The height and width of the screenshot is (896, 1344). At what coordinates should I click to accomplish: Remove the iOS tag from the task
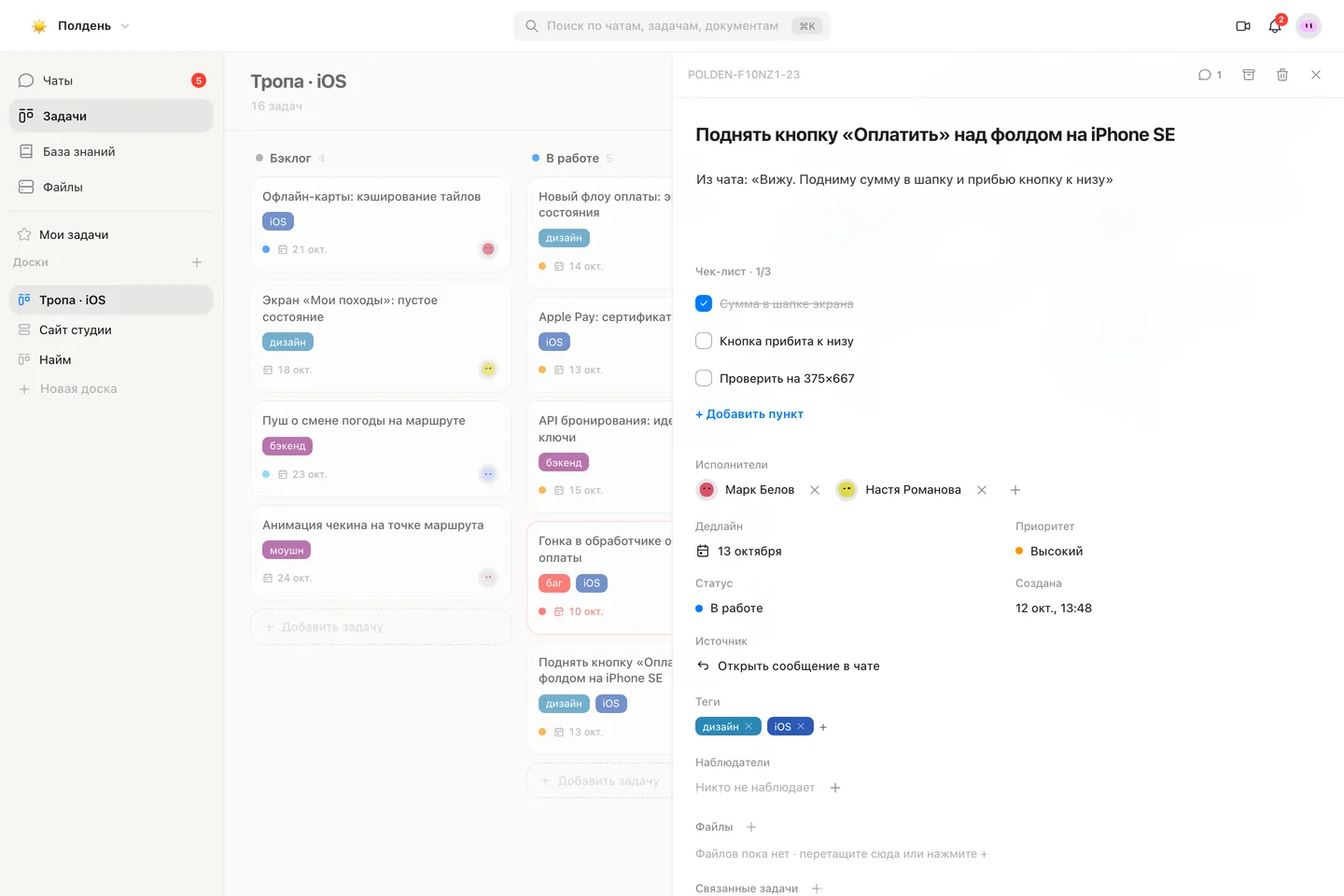[x=801, y=726]
